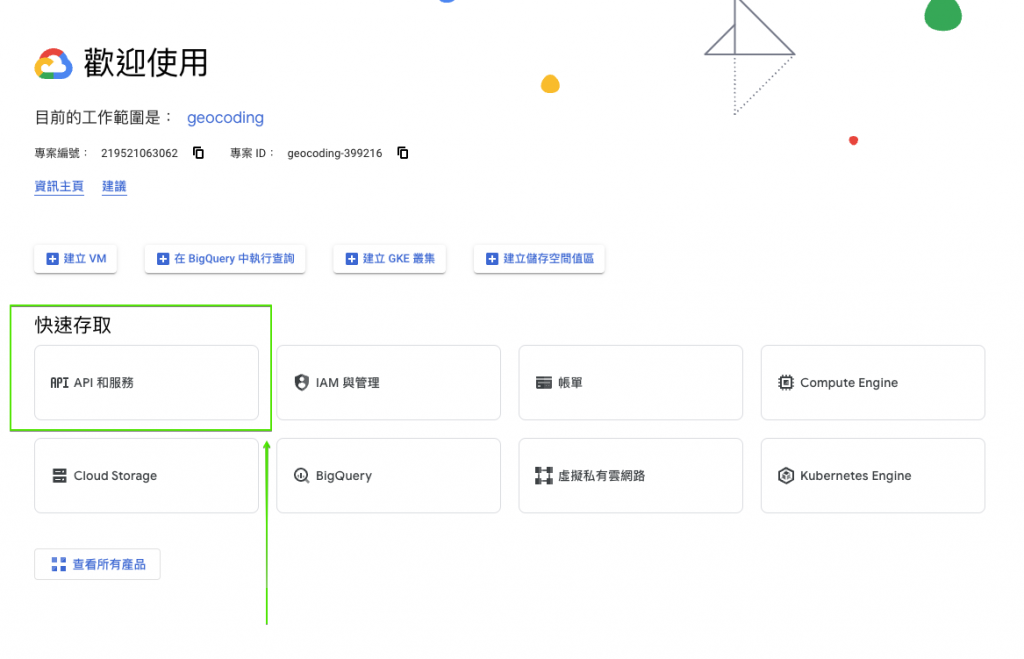The image size is (1024, 659).
Task: Open the Compute Engine card
Action: (x=873, y=383)
